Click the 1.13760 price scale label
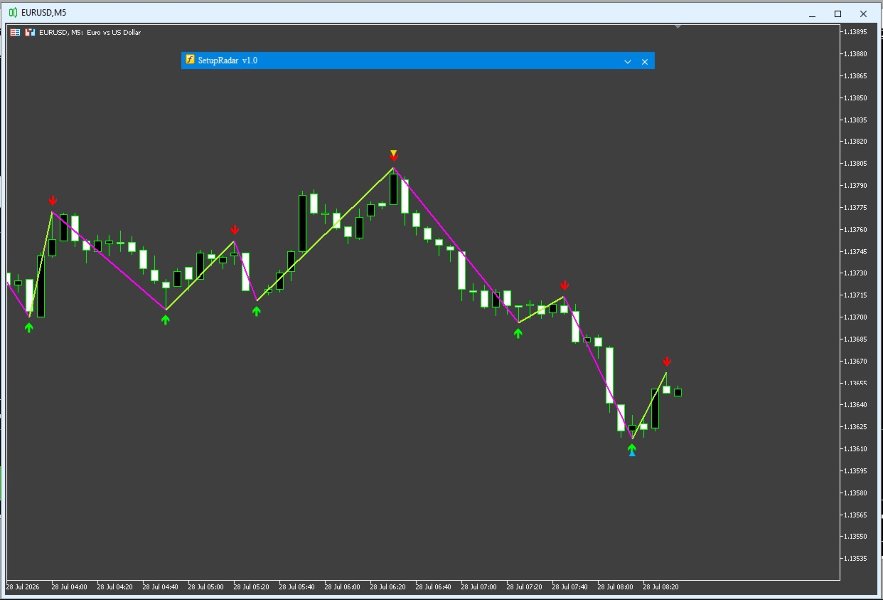Viewport: 883px width, 600px height. click(x=855, y=229)
